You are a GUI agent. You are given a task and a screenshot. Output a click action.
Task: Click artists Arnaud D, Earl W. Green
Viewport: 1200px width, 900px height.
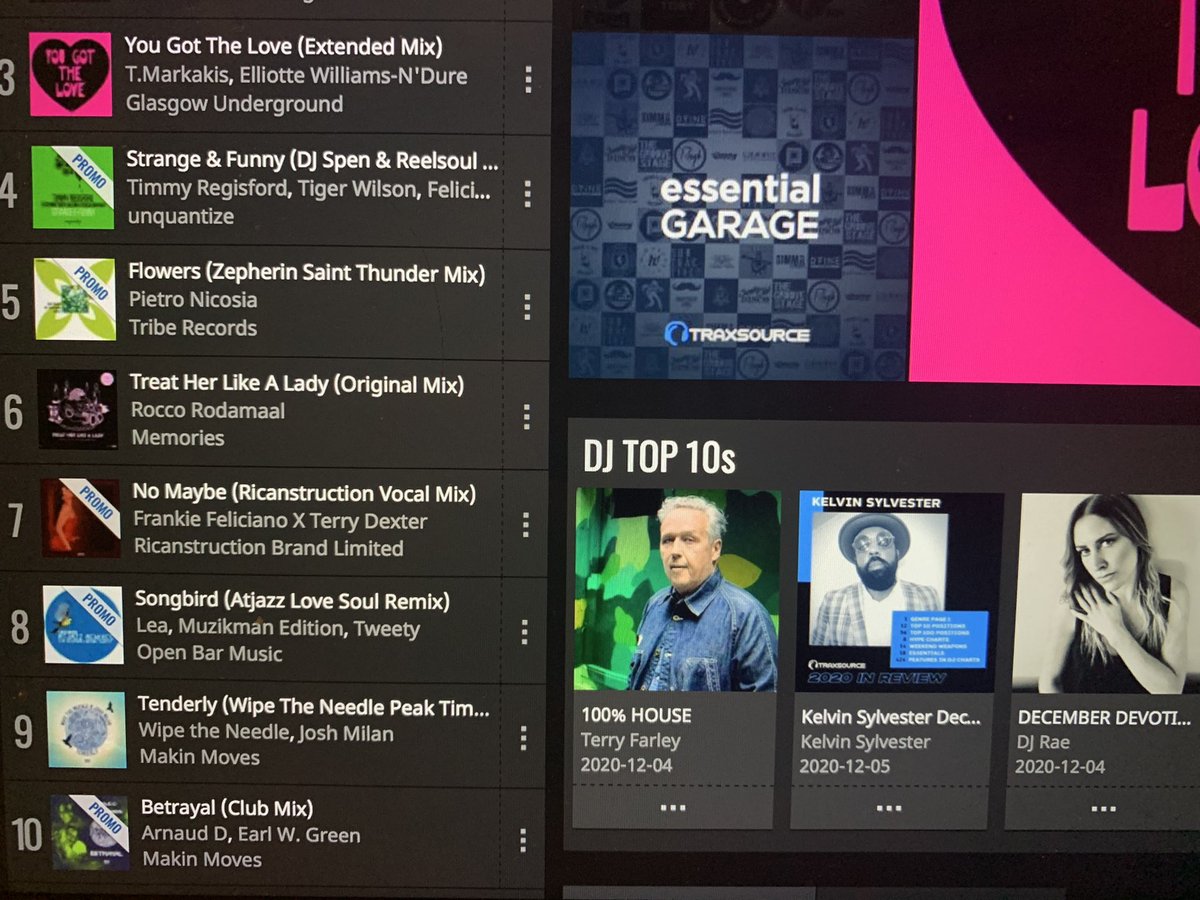click(251, 835)
